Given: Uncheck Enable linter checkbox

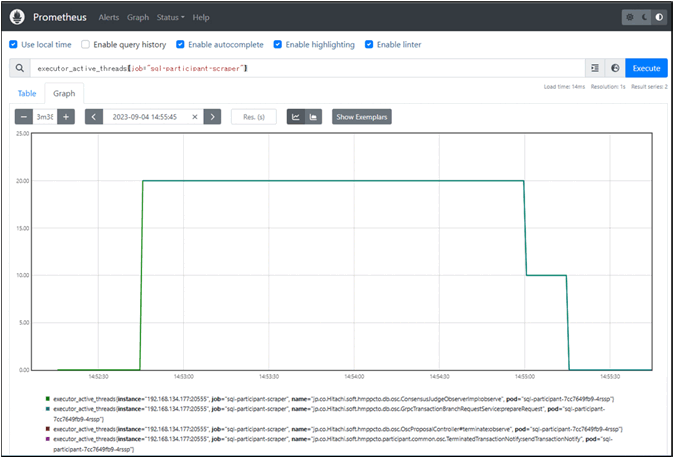Looking at the screenshot, I should pos(369,44).
